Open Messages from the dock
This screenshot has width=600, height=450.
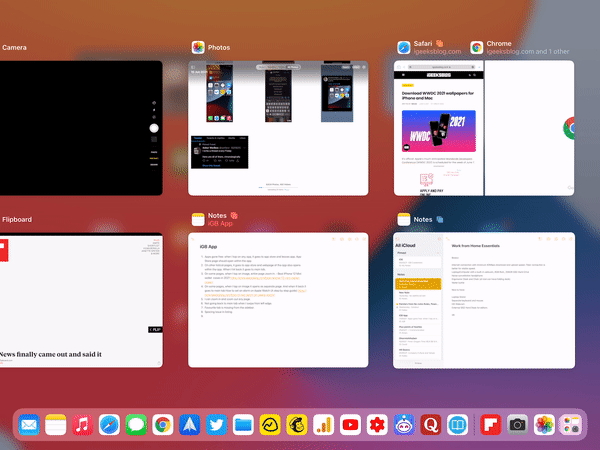(136, 425)
